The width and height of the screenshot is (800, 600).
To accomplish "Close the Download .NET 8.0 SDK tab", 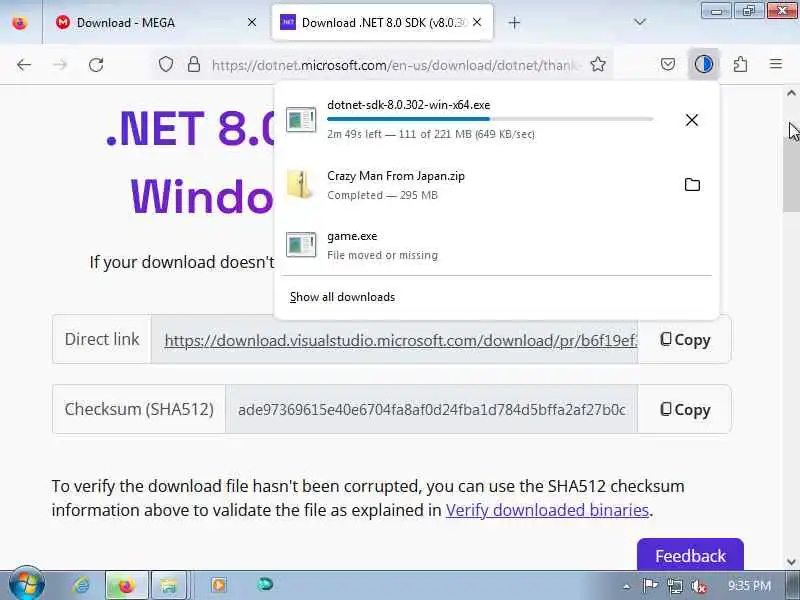I will click(477, 22).
